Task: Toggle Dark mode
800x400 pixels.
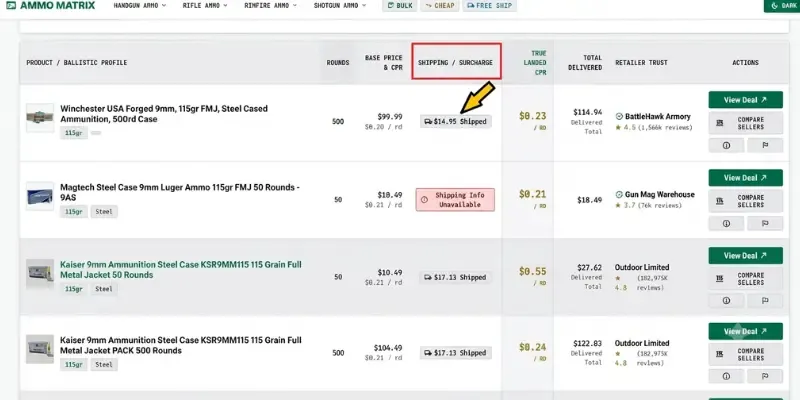Action: pyautogui.click(x=782, y=6)
